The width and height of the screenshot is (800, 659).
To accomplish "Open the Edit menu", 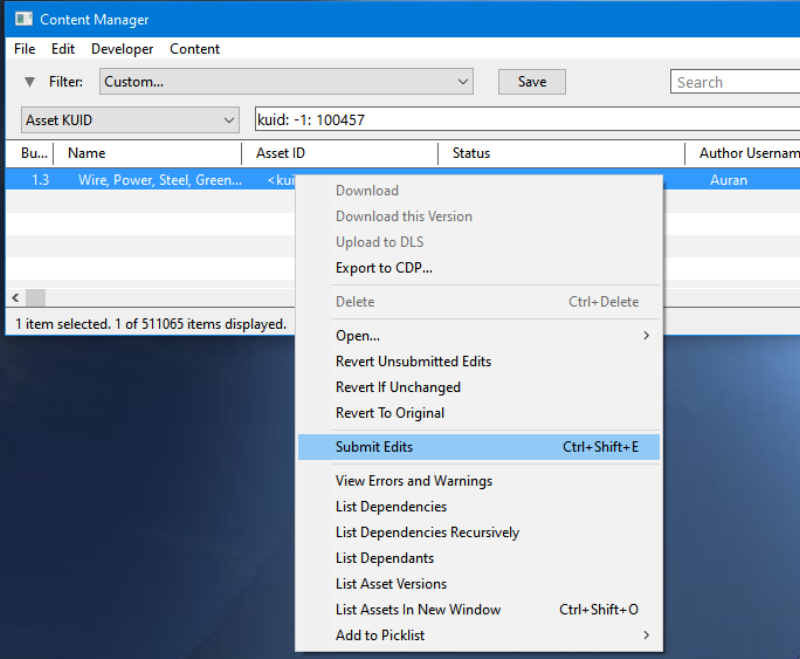I will click(63, 49).
